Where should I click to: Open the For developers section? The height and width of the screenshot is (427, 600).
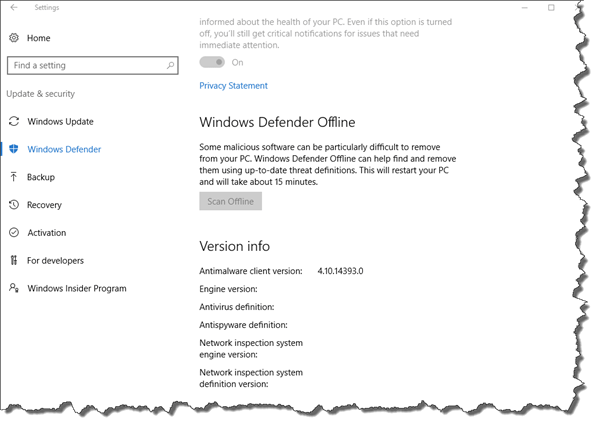55,261
